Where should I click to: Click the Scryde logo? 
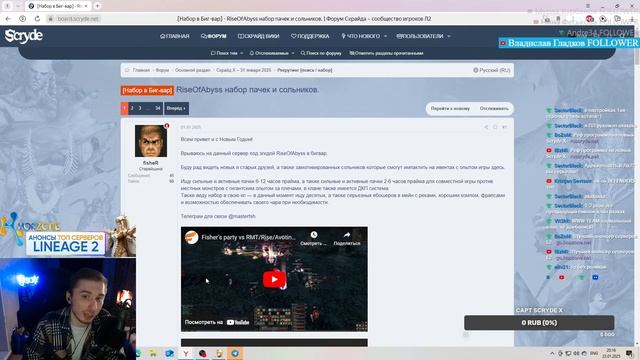[x=24, y=36]
